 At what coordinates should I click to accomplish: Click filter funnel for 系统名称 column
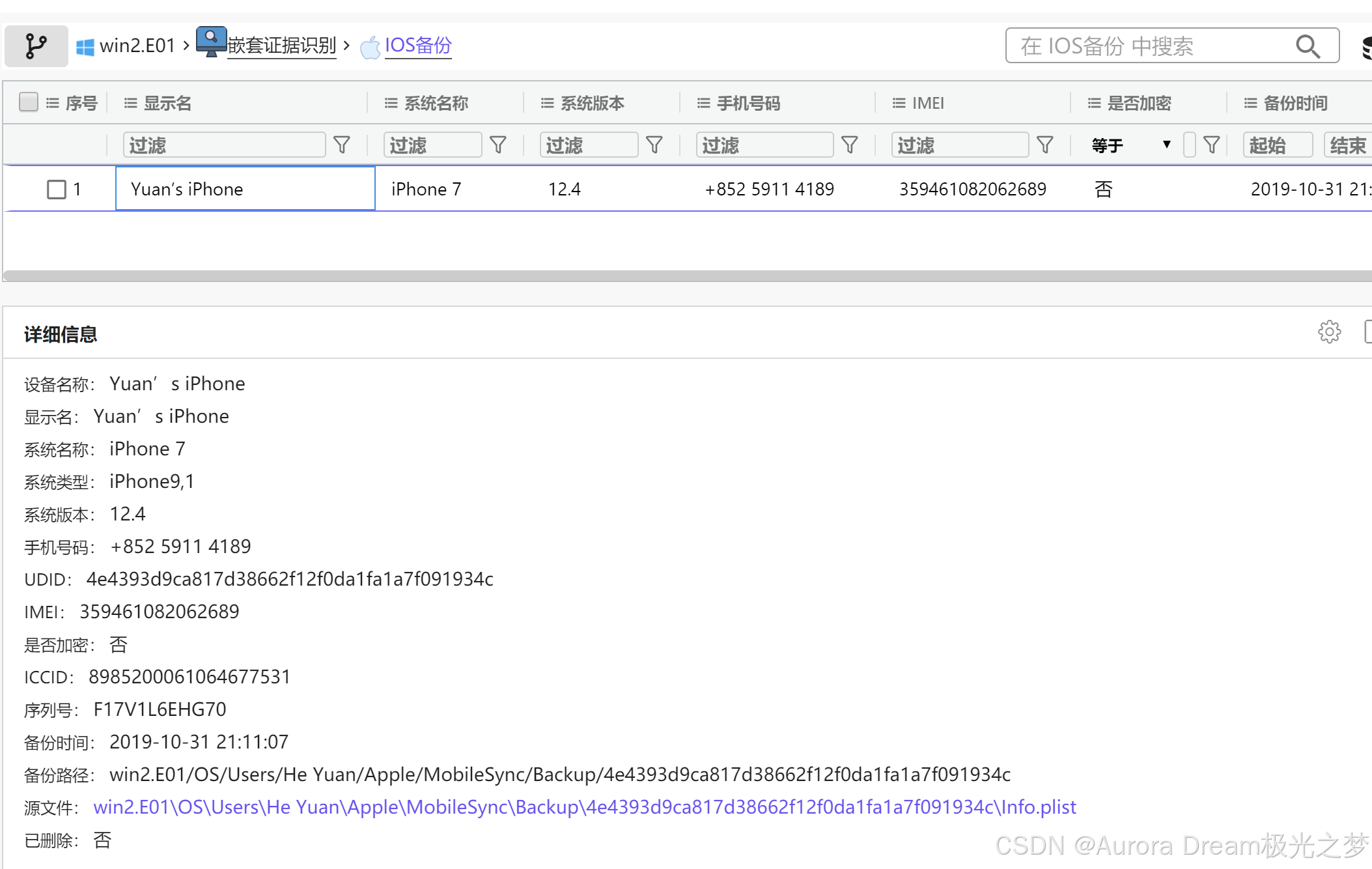tap(498, 145)
